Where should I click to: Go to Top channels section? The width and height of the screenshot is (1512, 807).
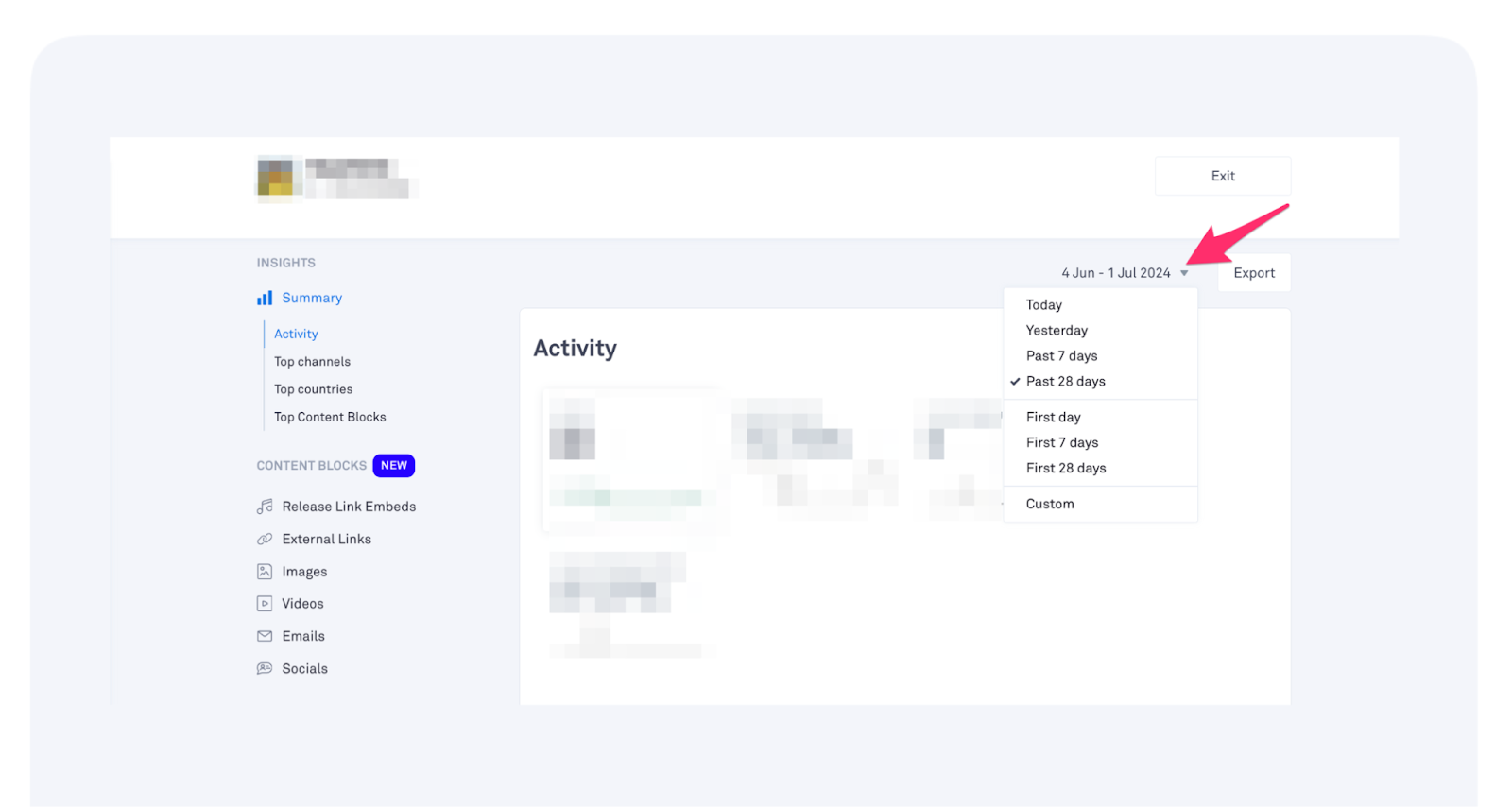[312, 361]
